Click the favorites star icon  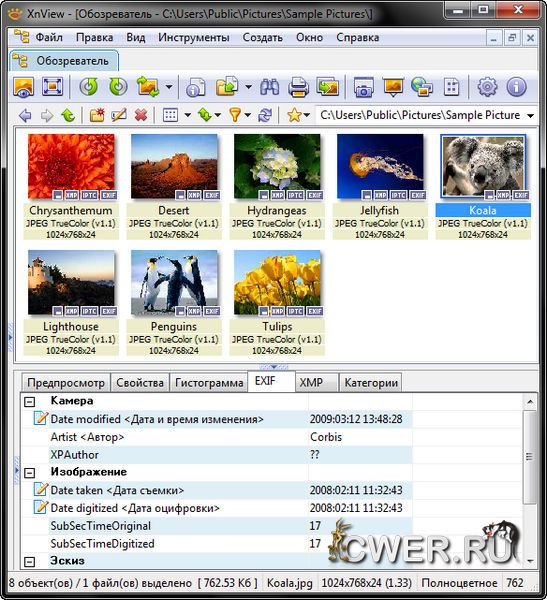tap(294, 115)
